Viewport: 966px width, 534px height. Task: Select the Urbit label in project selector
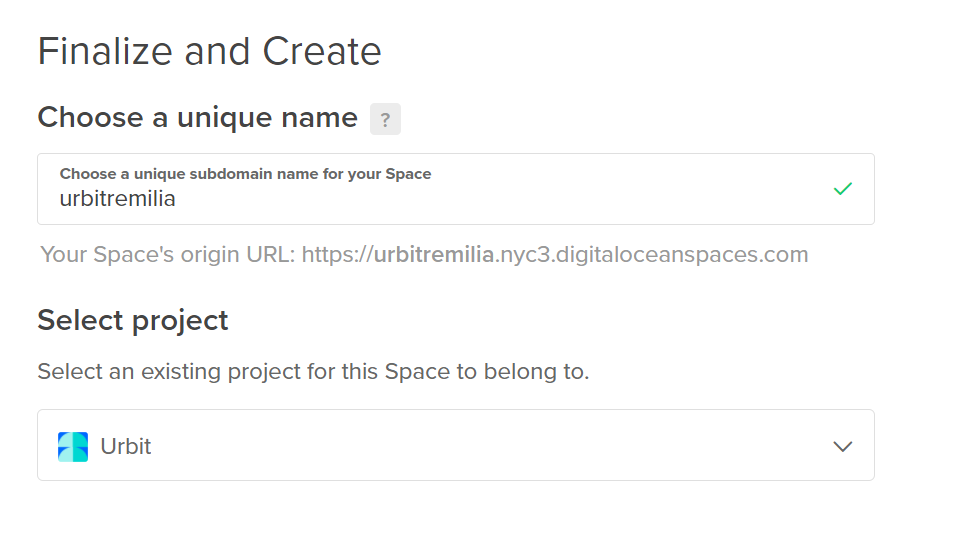(x=126, y=447)
